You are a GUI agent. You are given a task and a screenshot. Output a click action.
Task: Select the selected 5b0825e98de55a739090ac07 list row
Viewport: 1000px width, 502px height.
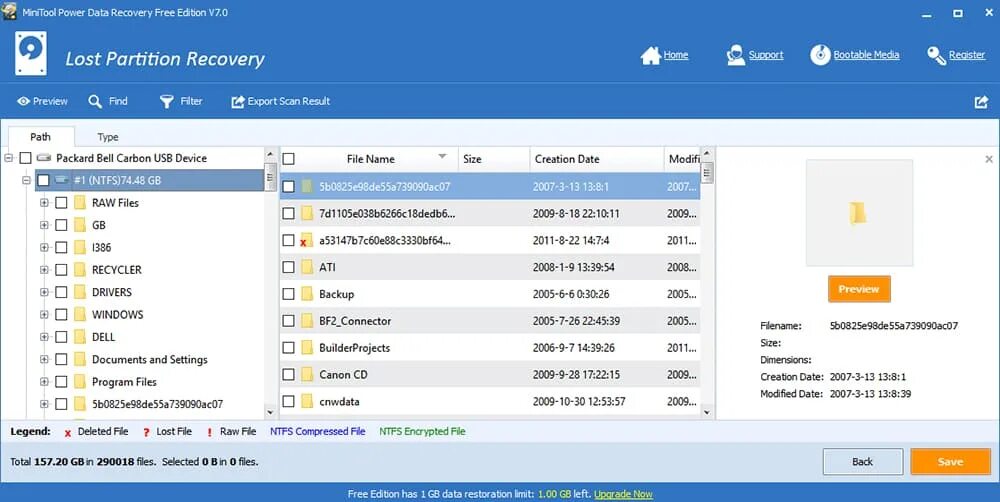(490, 186)
